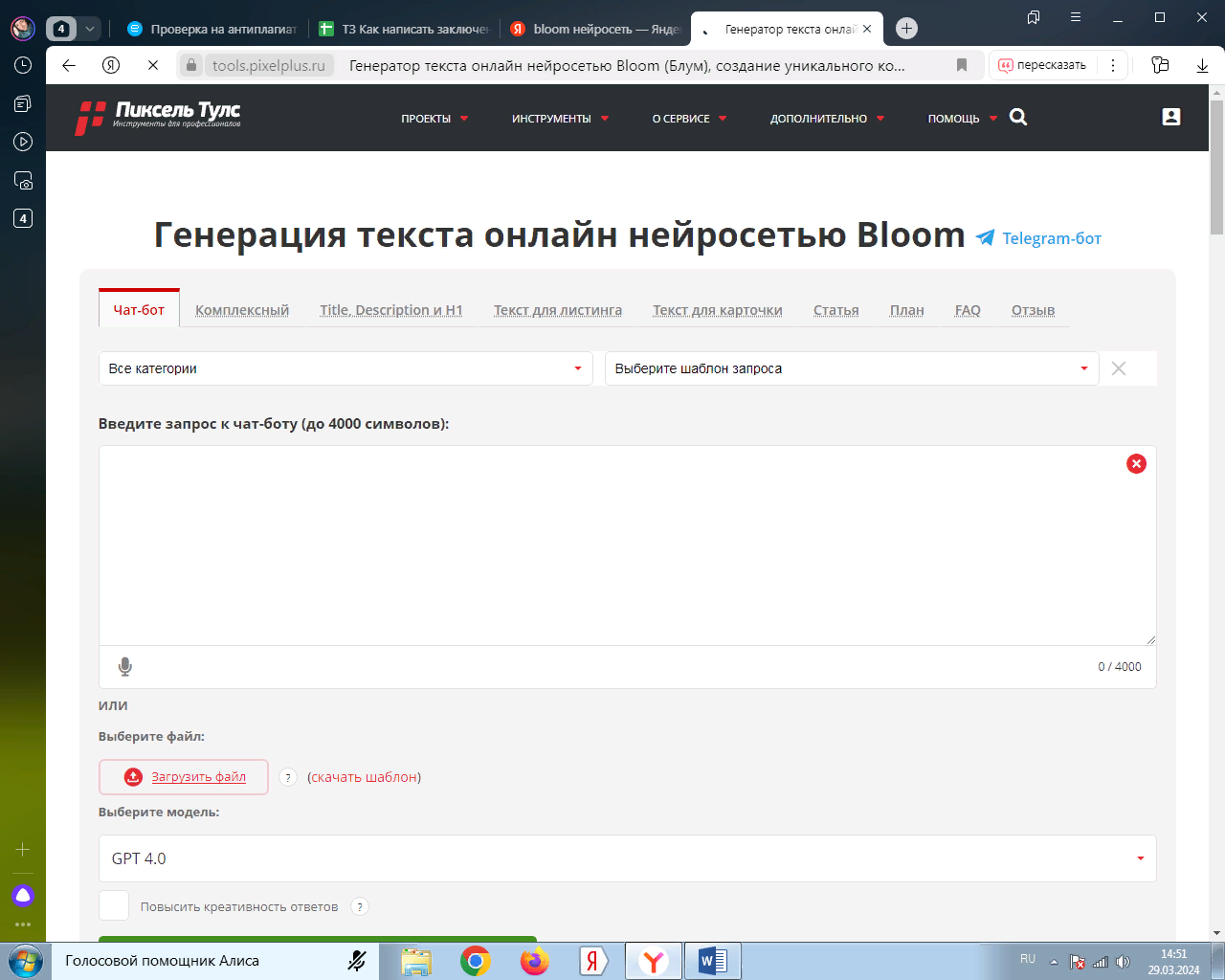Switch to the ТЗ Как написать заключение browser tab
This screenshot has height=980, width=1225.
pyautogui.click(x=403, y=29)
